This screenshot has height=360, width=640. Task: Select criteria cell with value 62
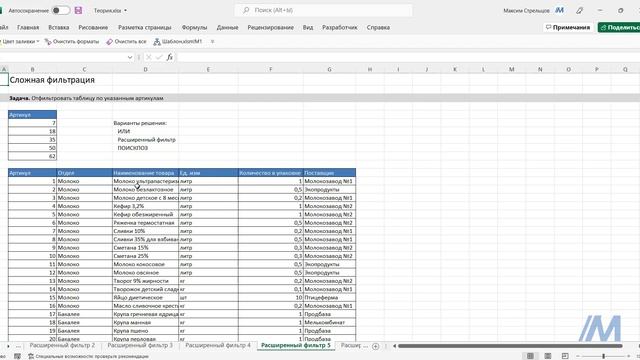[32, 156]
